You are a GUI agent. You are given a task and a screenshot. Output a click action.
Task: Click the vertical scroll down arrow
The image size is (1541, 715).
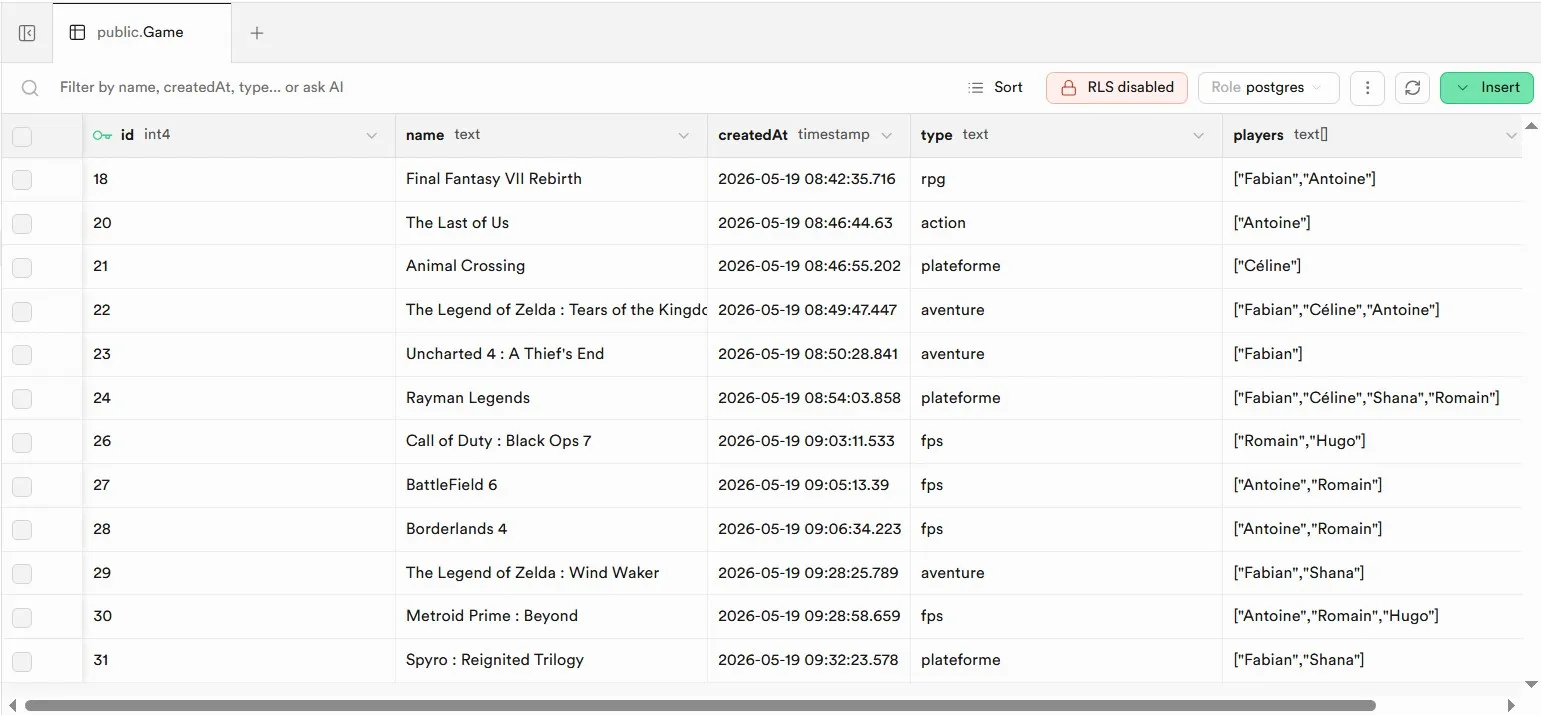point(1531,685)
